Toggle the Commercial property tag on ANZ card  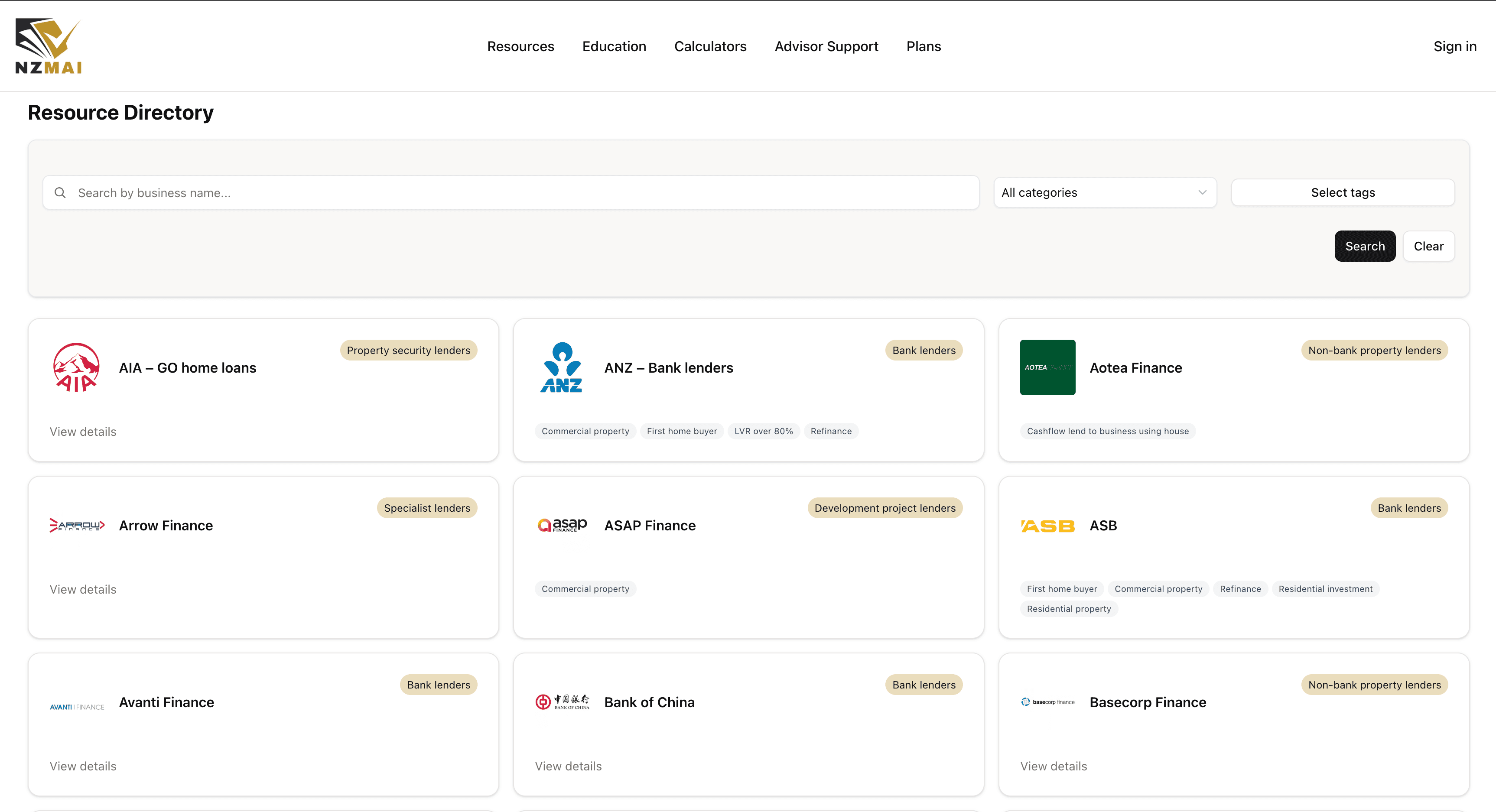[x=585, y=431]
